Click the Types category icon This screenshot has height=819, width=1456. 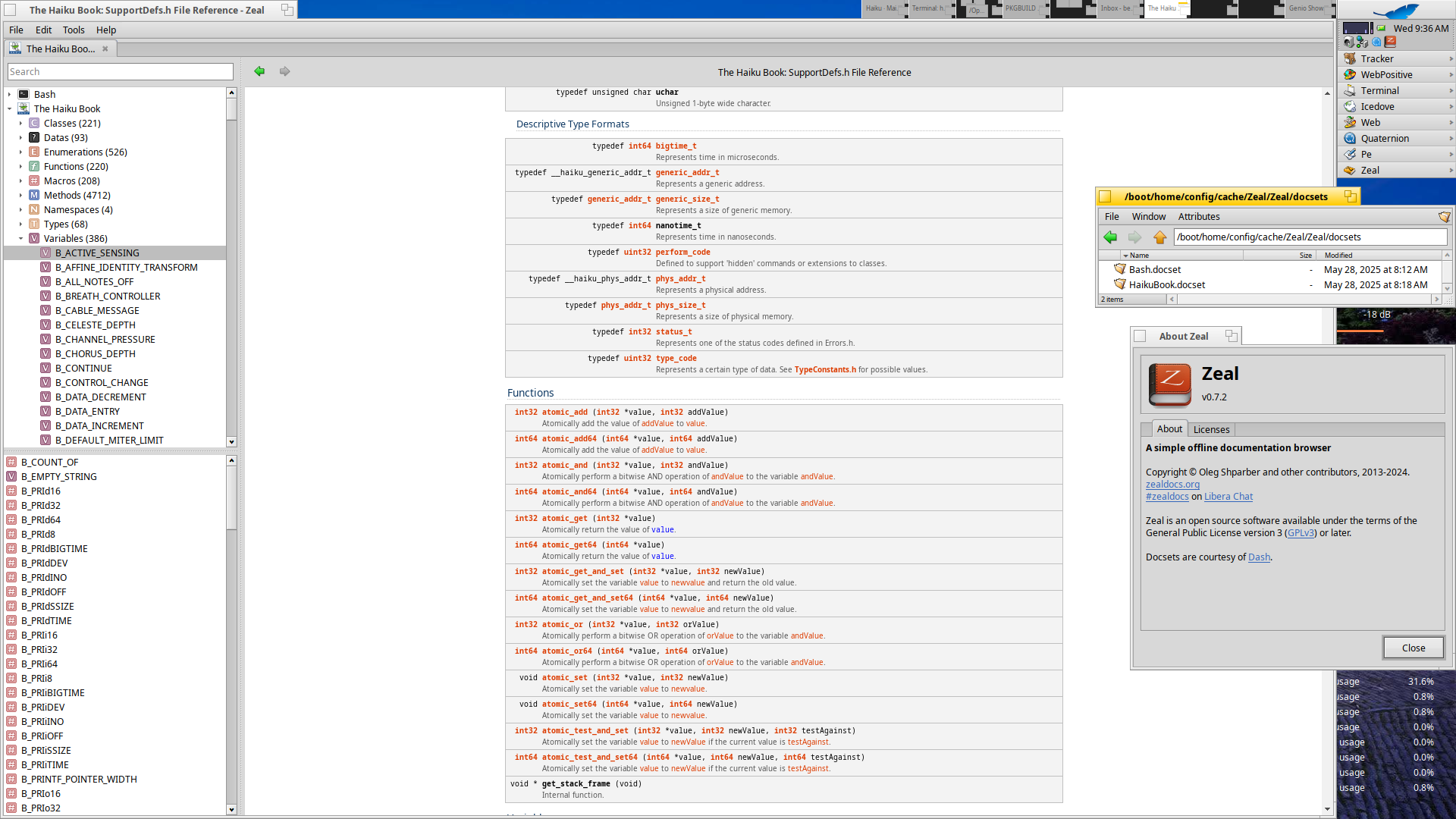click(x=34, y=224)
